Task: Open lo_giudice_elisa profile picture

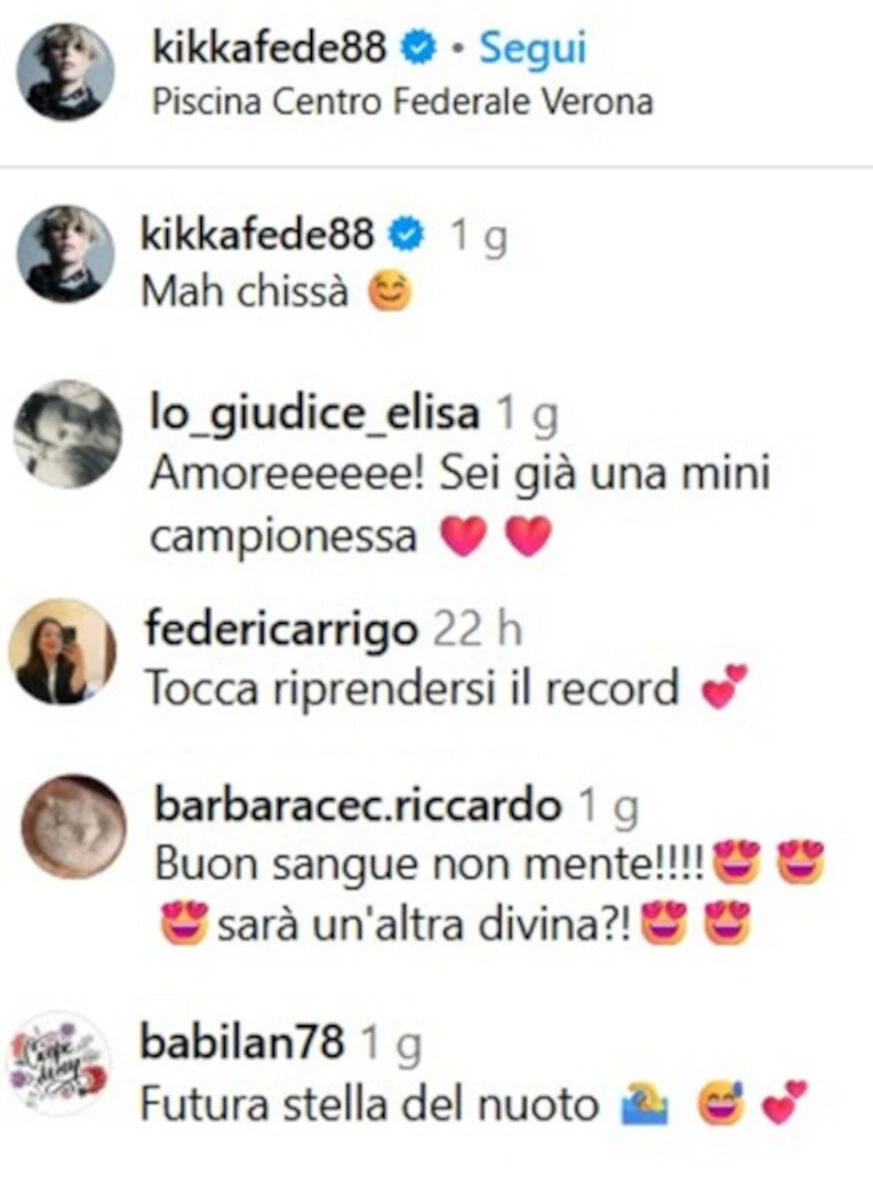Action: (67, 434)
